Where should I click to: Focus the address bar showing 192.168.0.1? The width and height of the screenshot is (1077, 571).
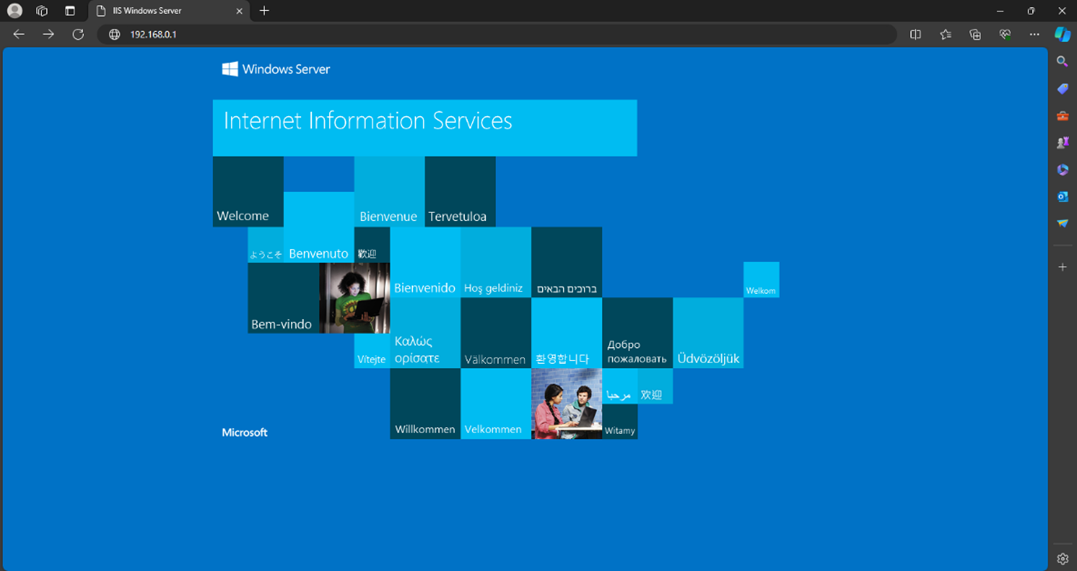click(497, 34)
